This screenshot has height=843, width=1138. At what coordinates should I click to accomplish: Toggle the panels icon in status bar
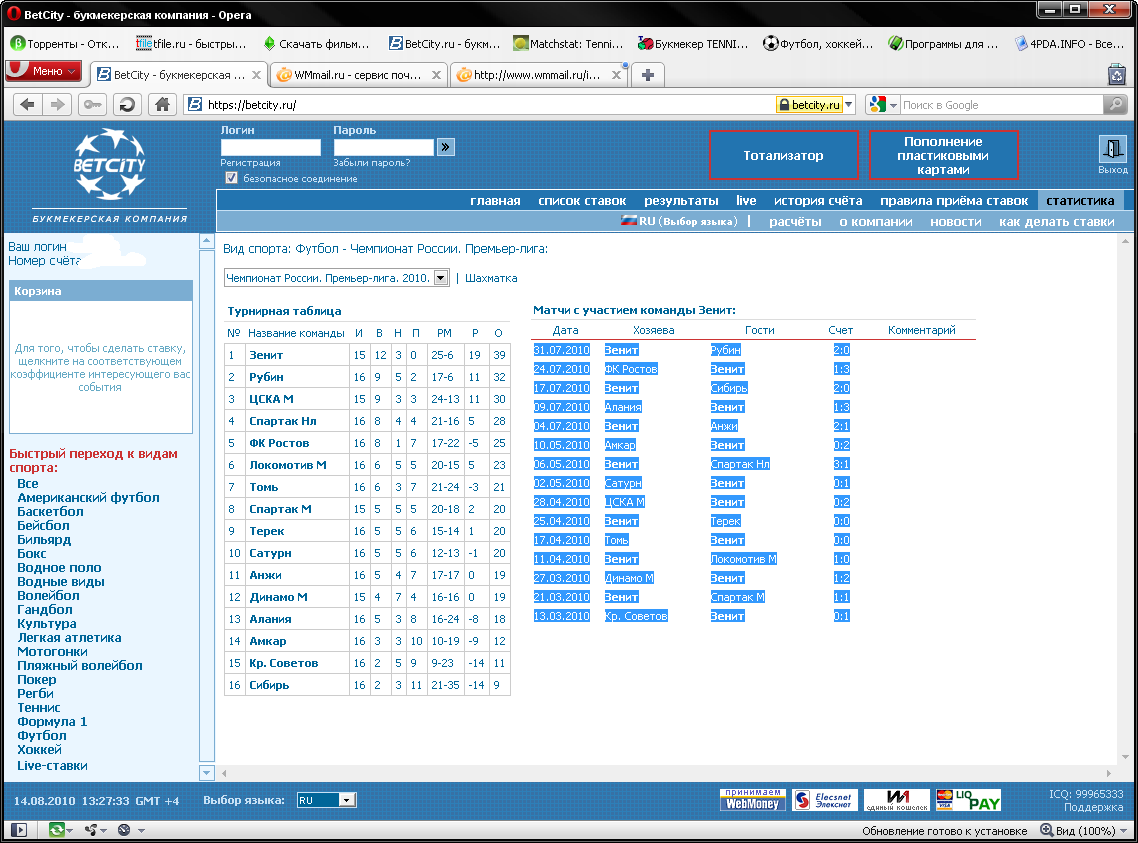point(19,830)
